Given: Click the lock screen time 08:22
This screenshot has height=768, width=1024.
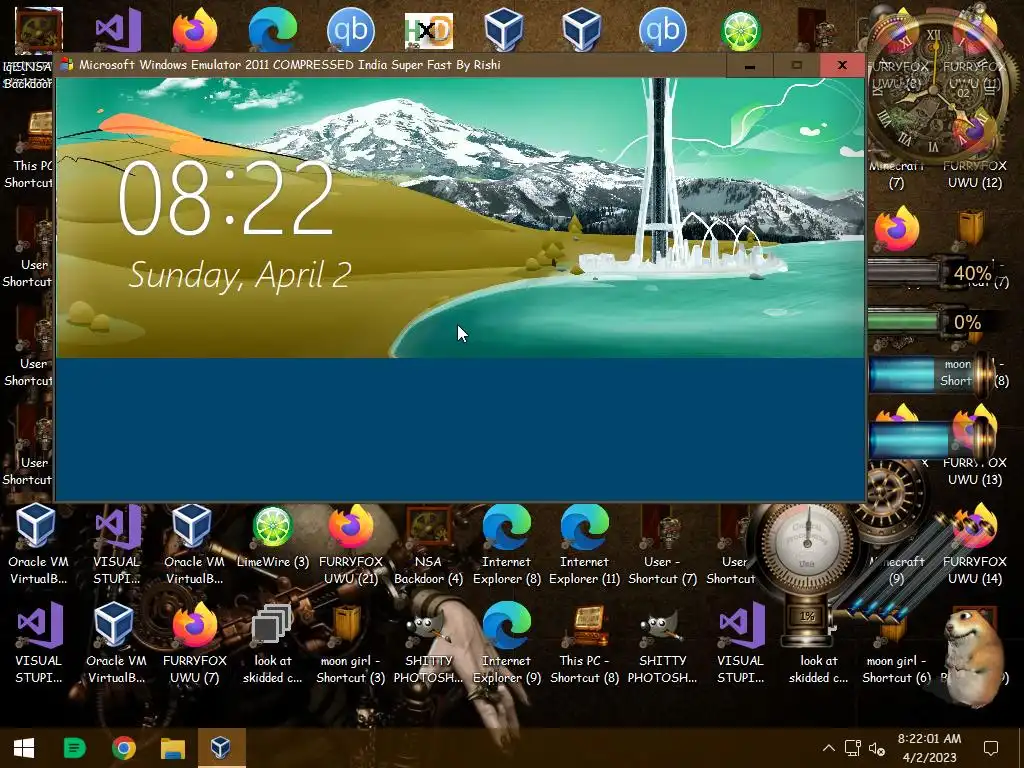Looking at the screenshot, I should [226, 198].
